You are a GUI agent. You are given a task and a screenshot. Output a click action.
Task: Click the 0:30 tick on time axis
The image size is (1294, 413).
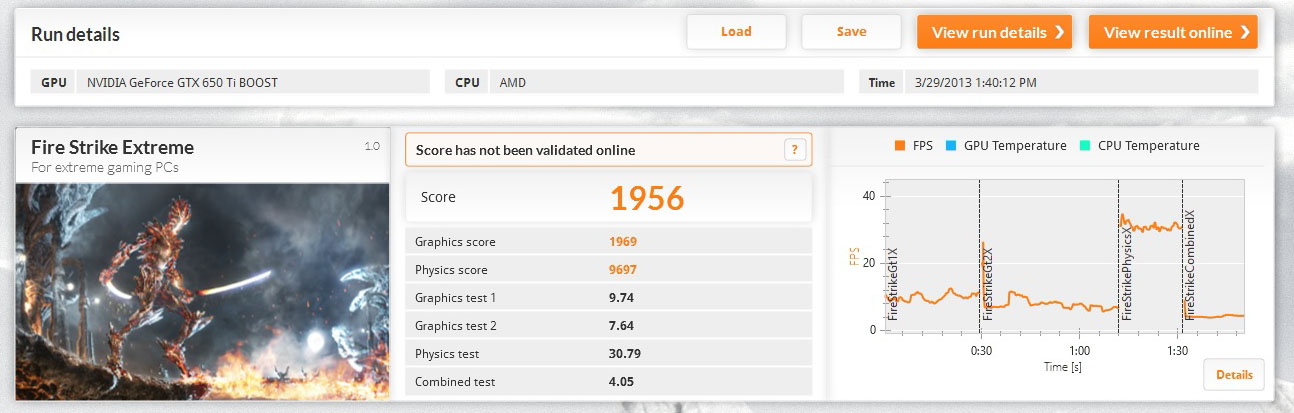coord(980,351)
